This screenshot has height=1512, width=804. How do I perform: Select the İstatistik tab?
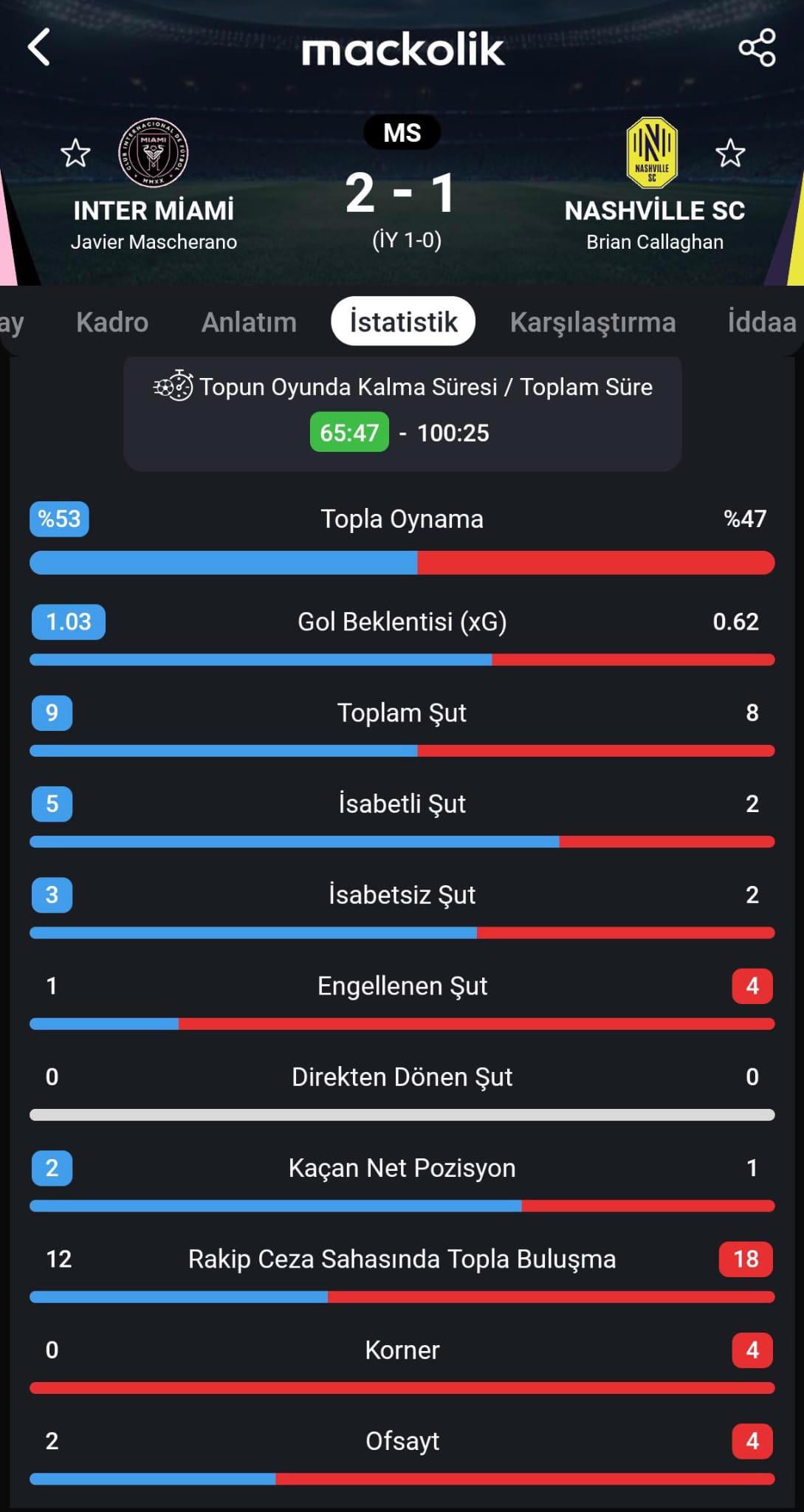tap(403, 321)
